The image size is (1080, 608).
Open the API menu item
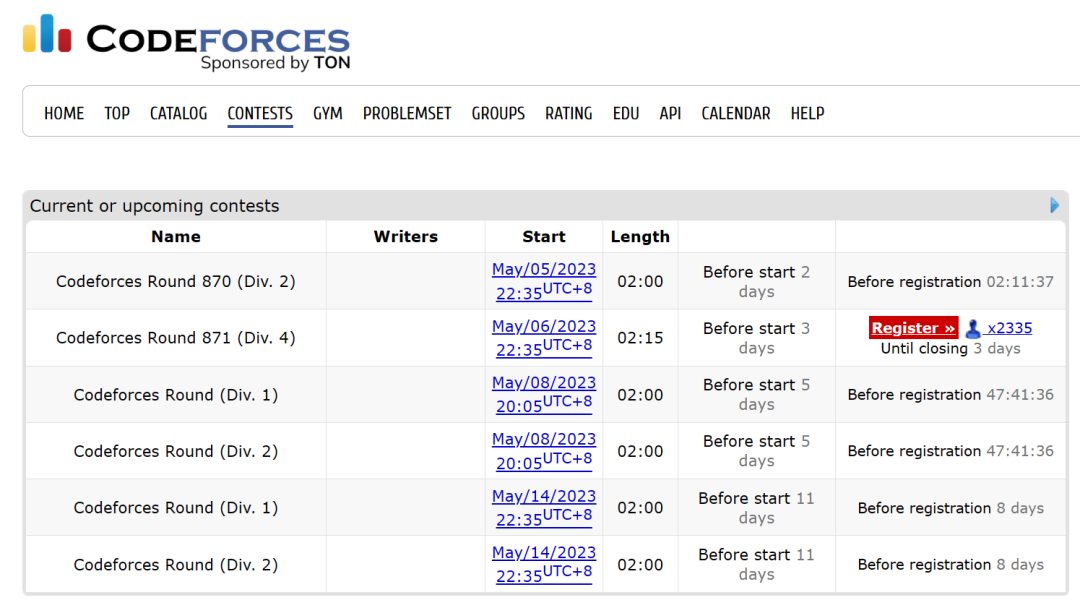click(x=670, y=113)
